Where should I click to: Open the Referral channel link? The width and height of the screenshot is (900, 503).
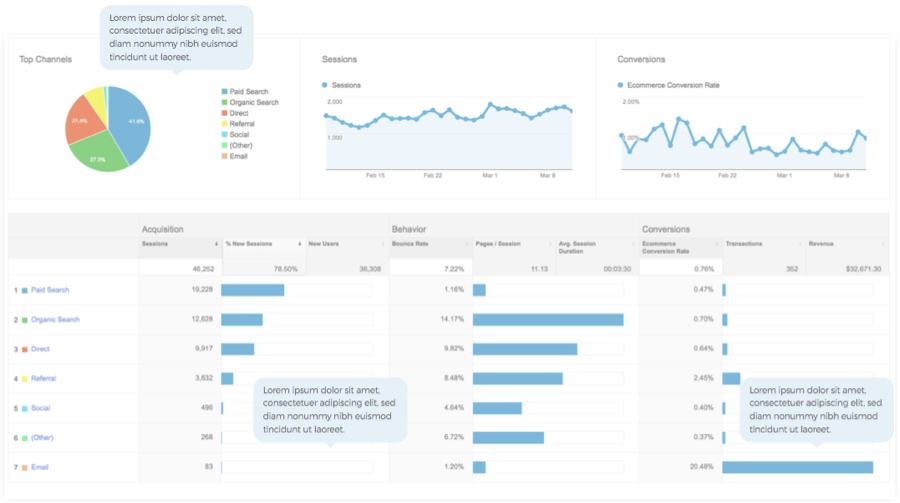click(x=43, y=378)
